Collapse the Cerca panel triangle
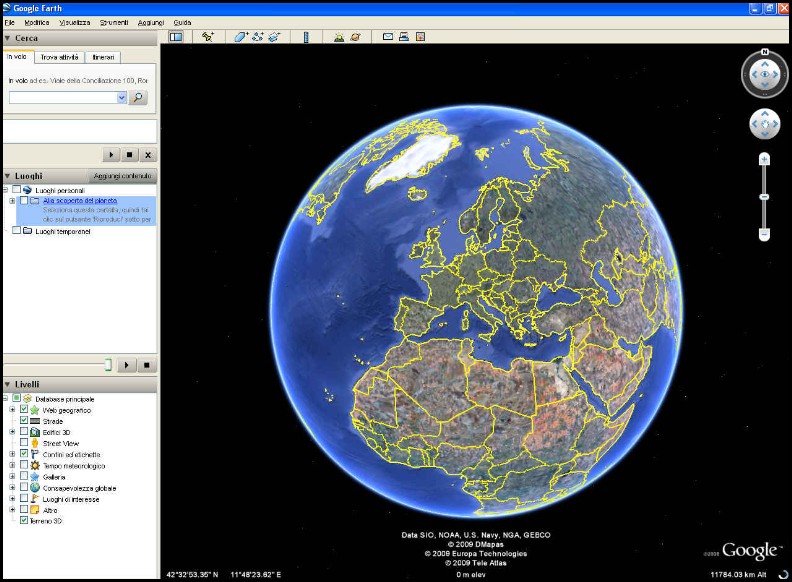The width and height of the screenshot is (792, 582). (8, 38)
